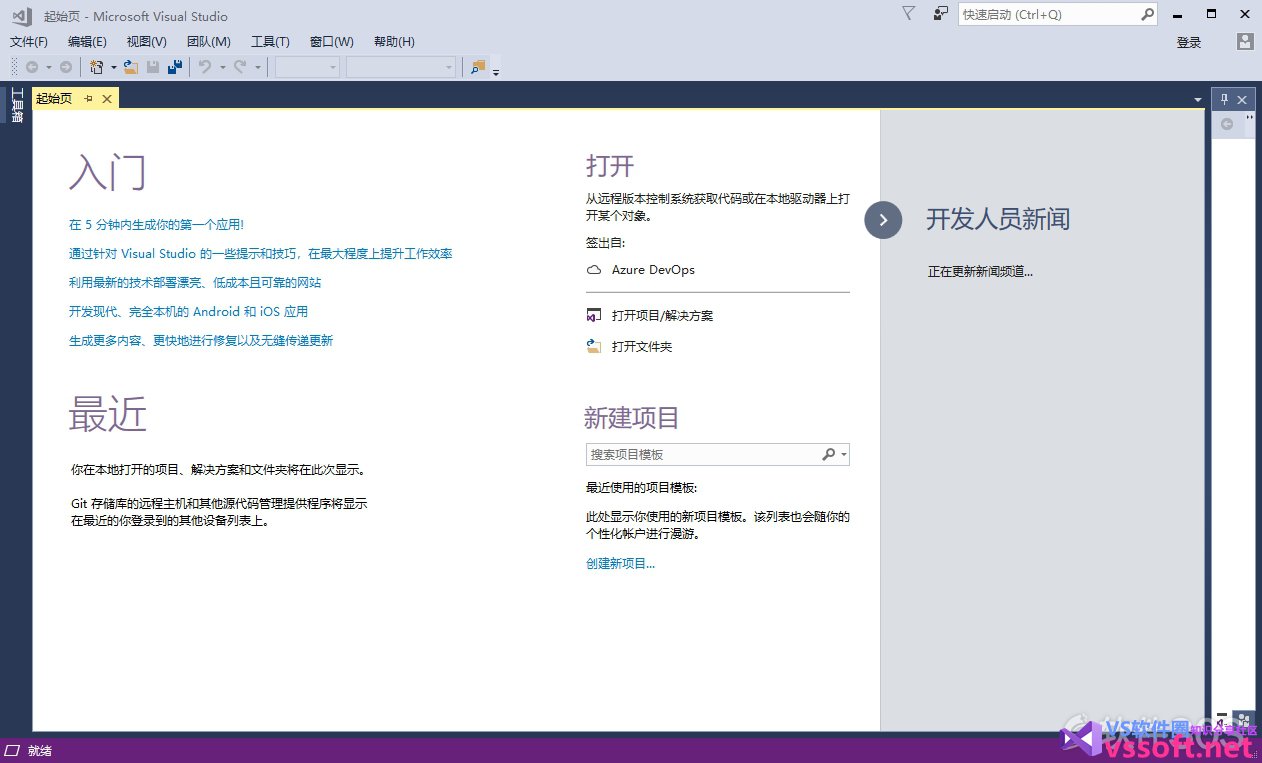Viewport: 1262px width, 763px height.
Task: Click the right panel toolbar overflow chevron
Action: (1249, 118)
